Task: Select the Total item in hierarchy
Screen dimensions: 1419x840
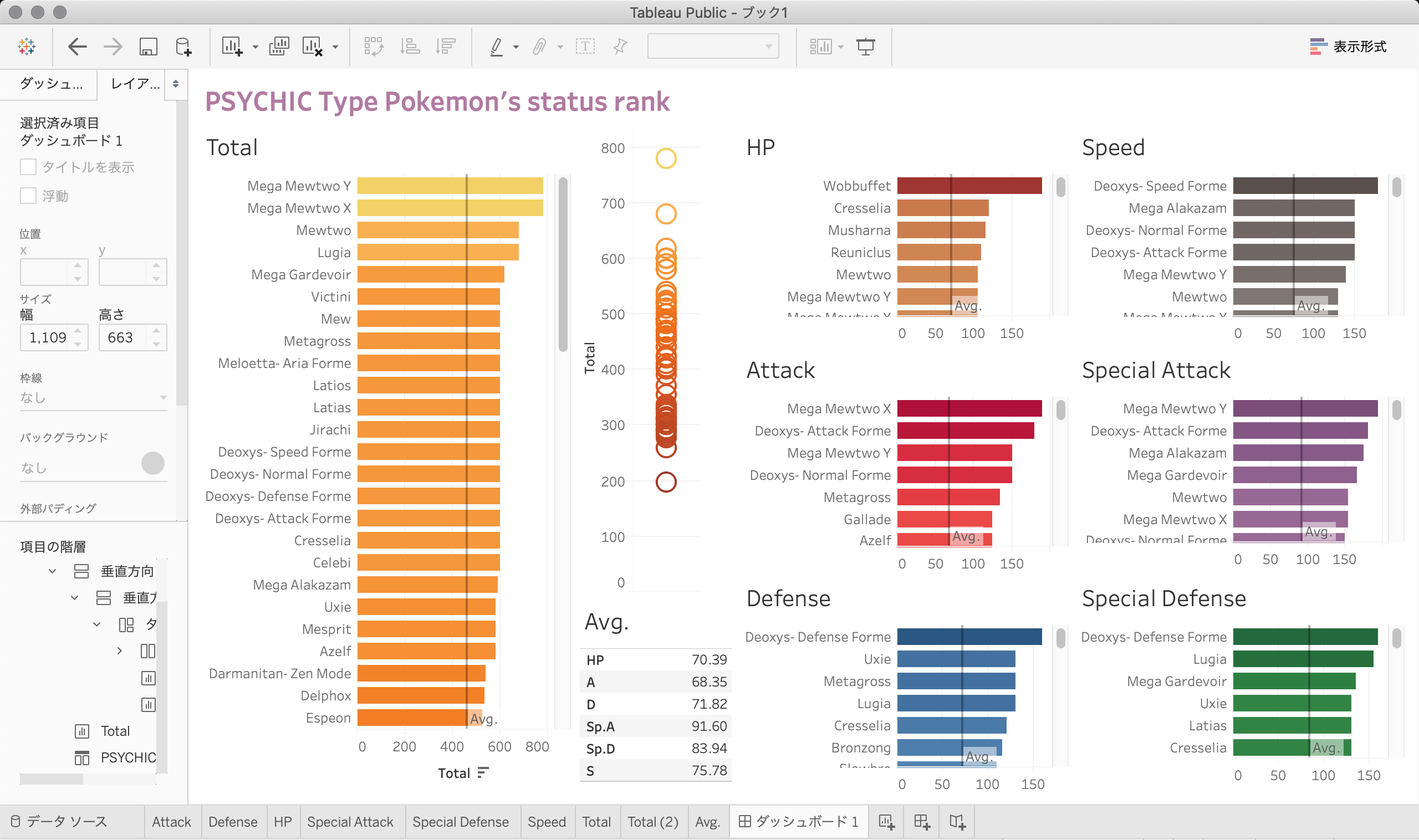Action: pos(115,731)
